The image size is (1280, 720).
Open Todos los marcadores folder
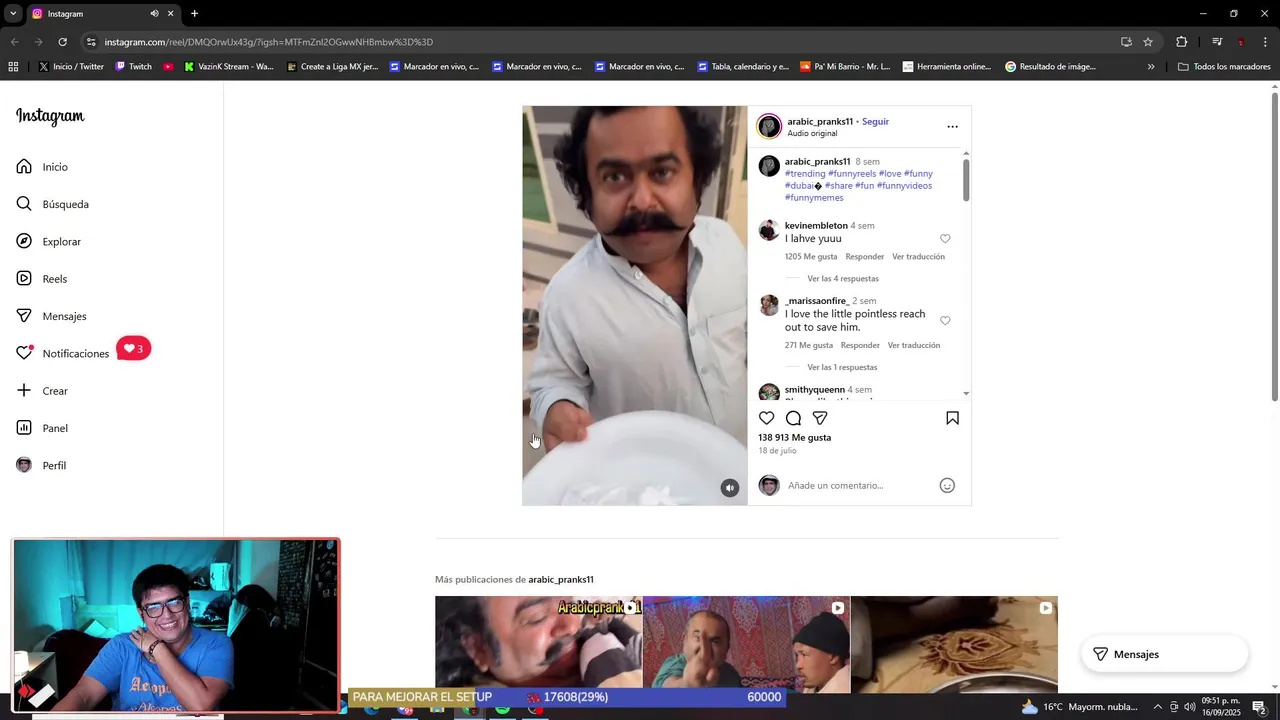1224,67
